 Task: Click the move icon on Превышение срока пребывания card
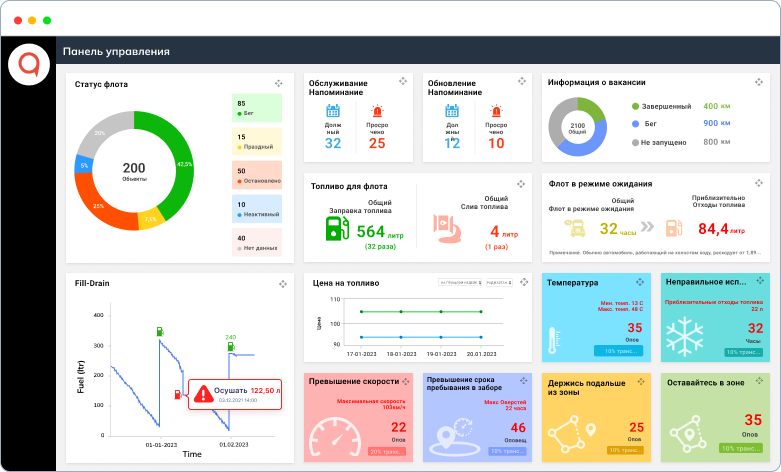[x=523, y=381]
